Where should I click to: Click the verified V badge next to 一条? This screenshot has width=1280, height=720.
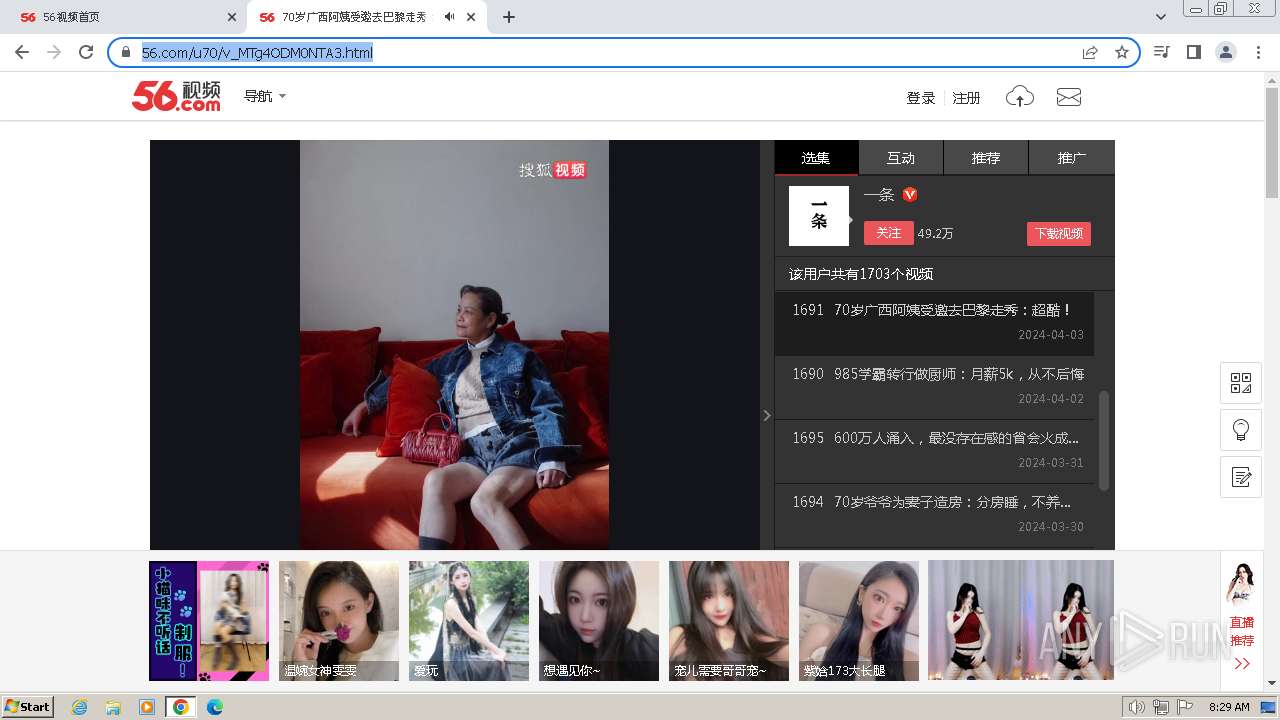910,195
